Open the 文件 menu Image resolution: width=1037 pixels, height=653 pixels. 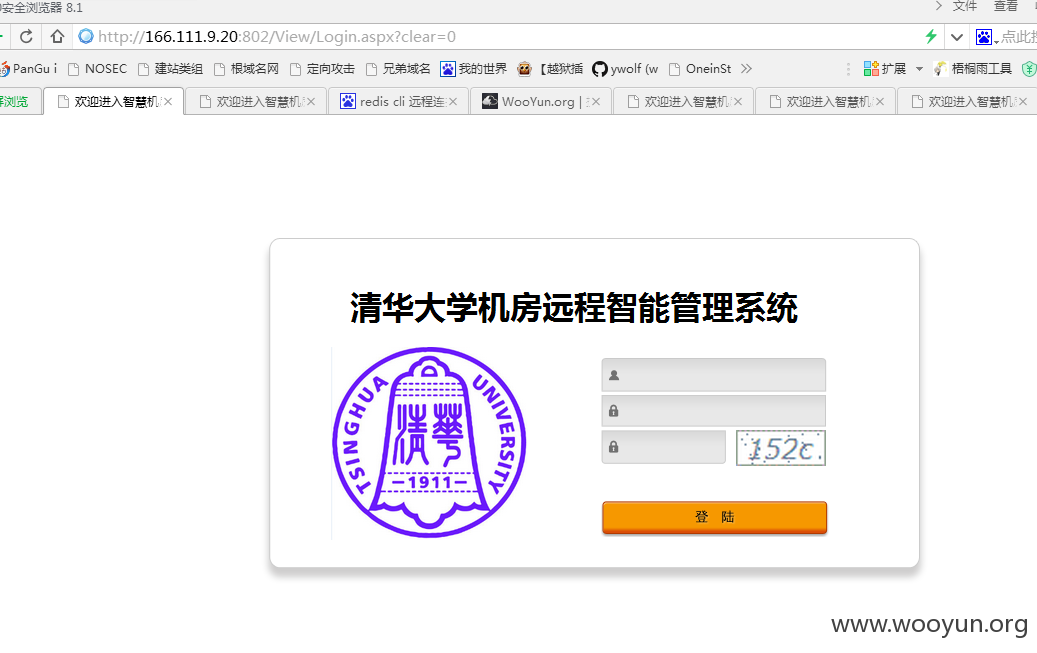(965, 7)
